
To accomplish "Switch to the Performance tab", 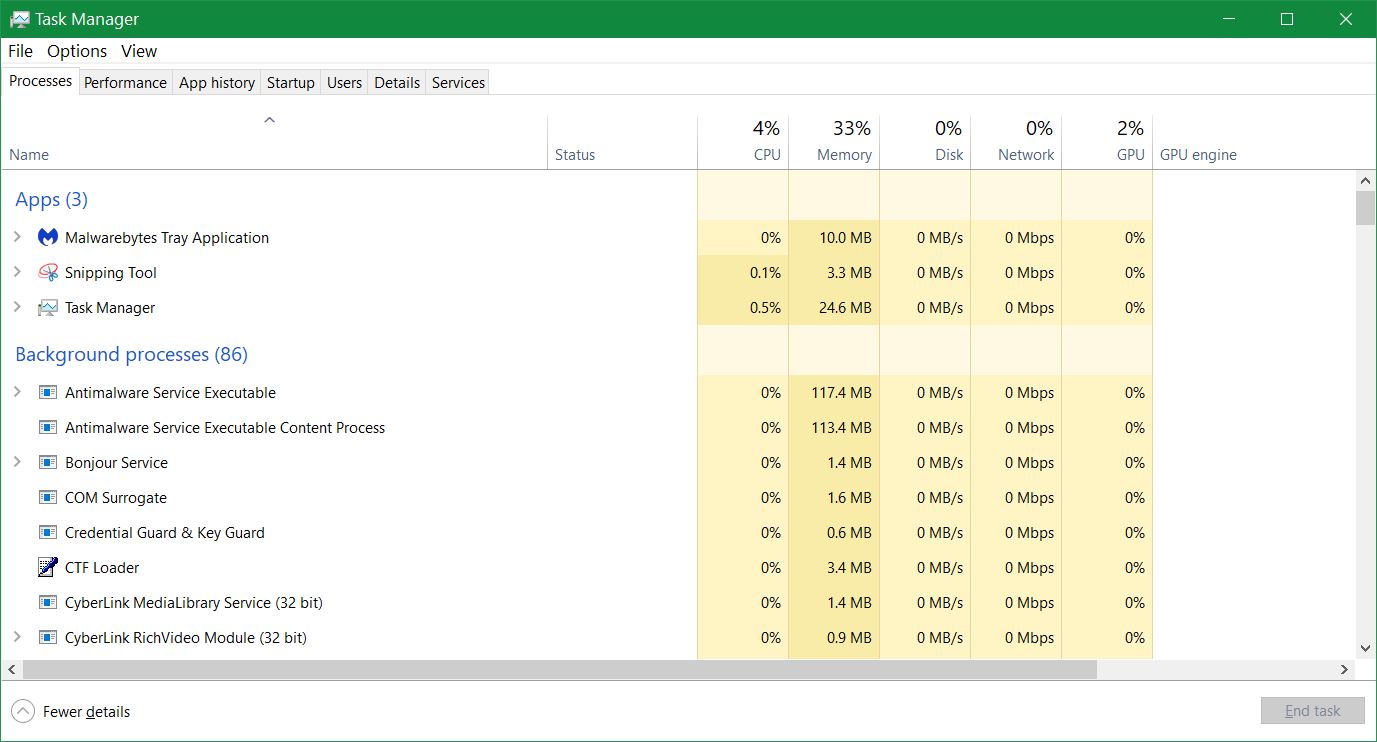I will 125,83.
